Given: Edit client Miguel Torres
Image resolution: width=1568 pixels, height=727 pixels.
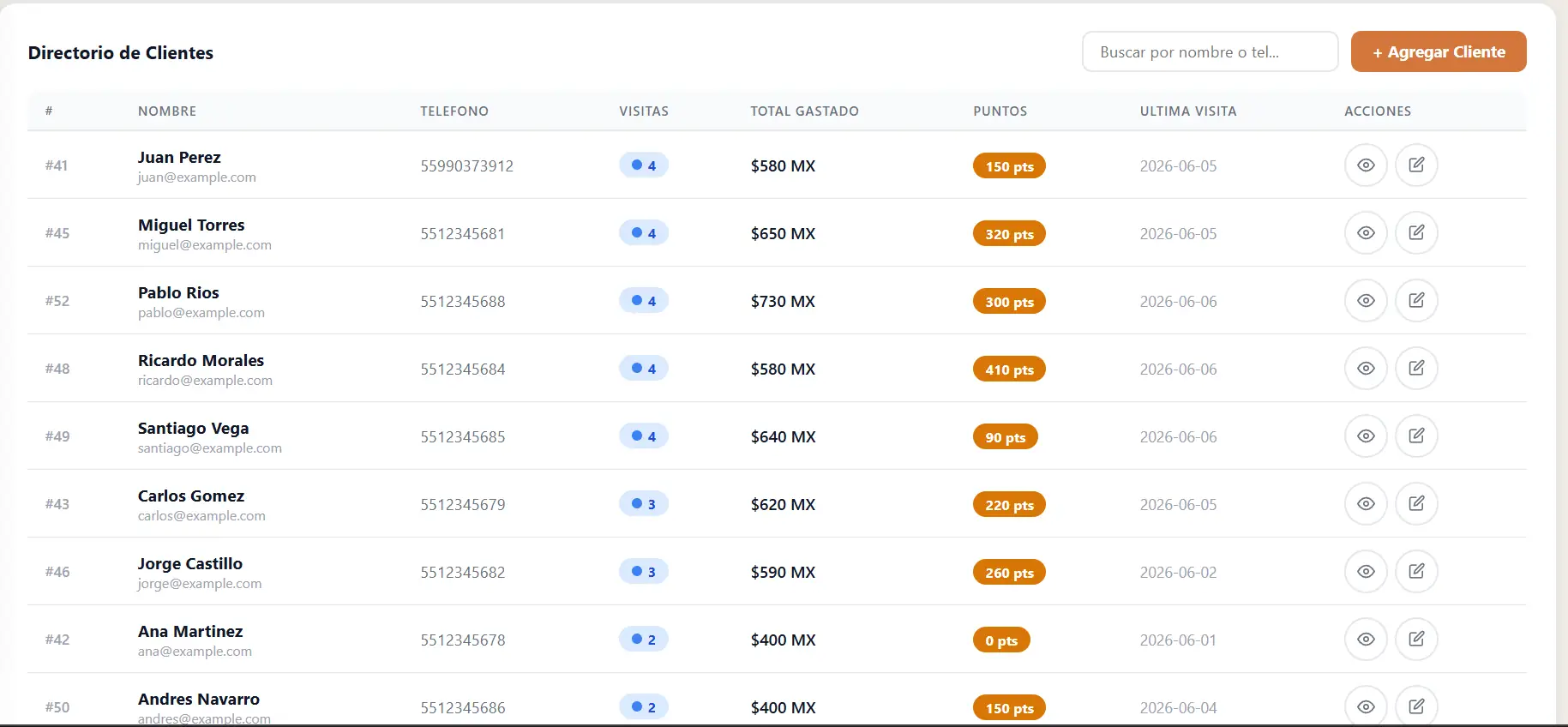Looking at the screenshot, I should point(1416,232).
